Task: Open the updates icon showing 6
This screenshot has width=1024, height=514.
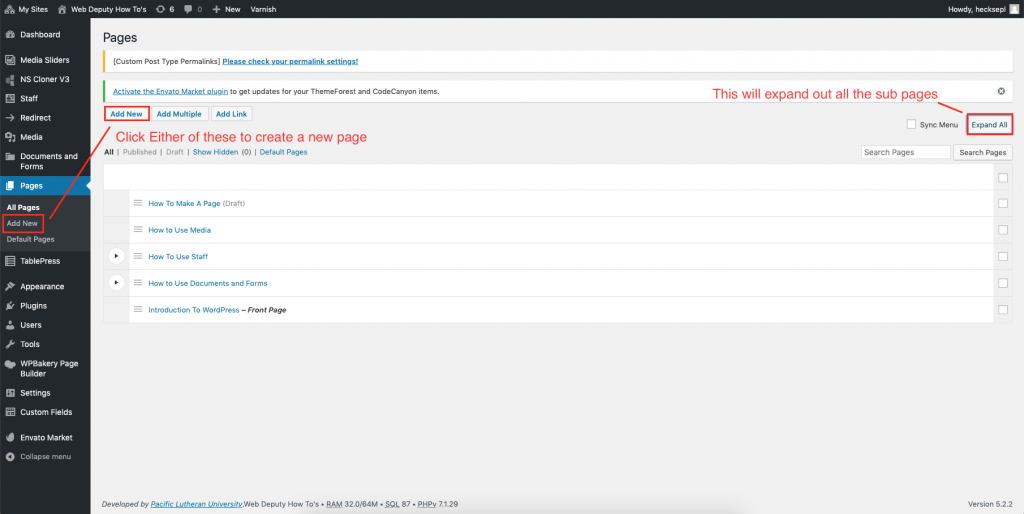Action: click(161, 9)
